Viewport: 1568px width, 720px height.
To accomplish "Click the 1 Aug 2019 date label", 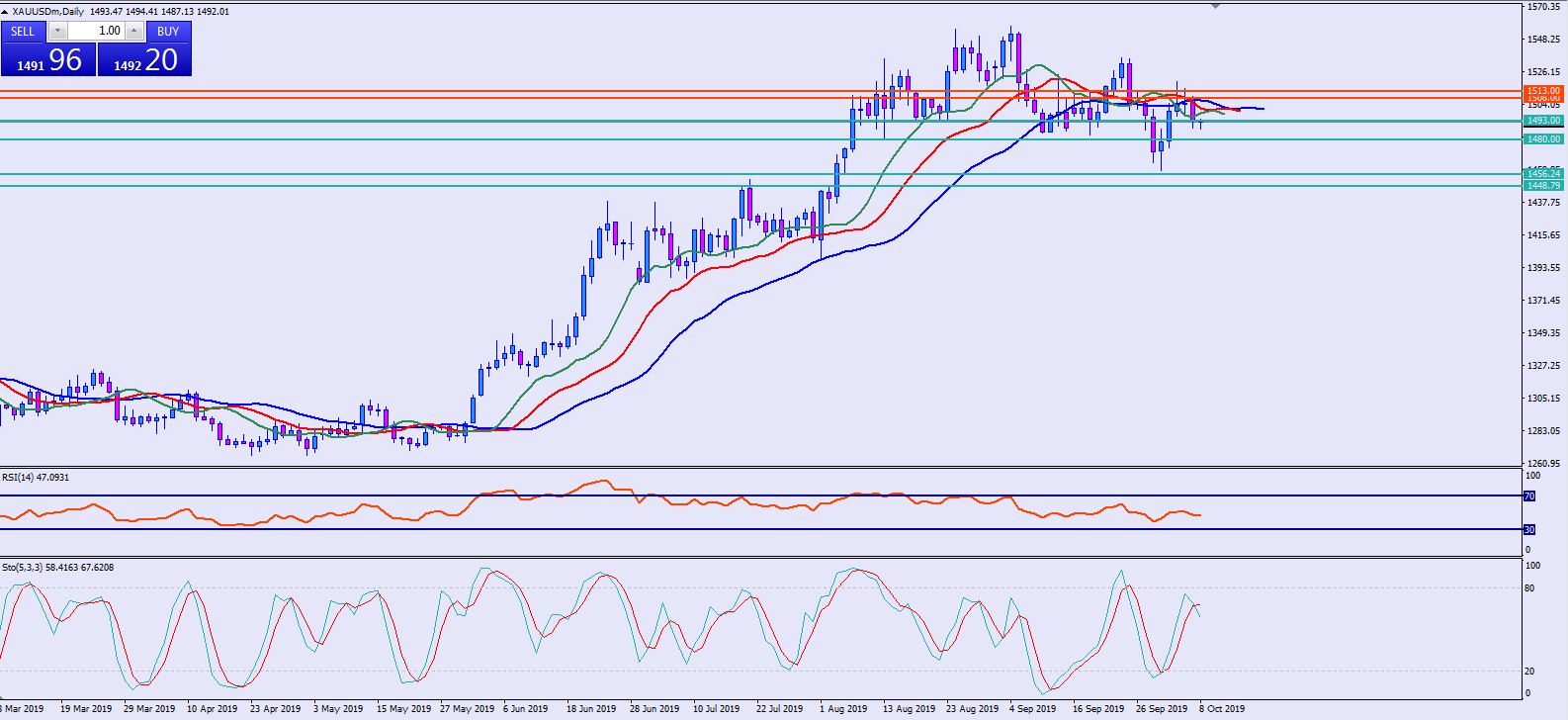I will [x=843, y=709].
